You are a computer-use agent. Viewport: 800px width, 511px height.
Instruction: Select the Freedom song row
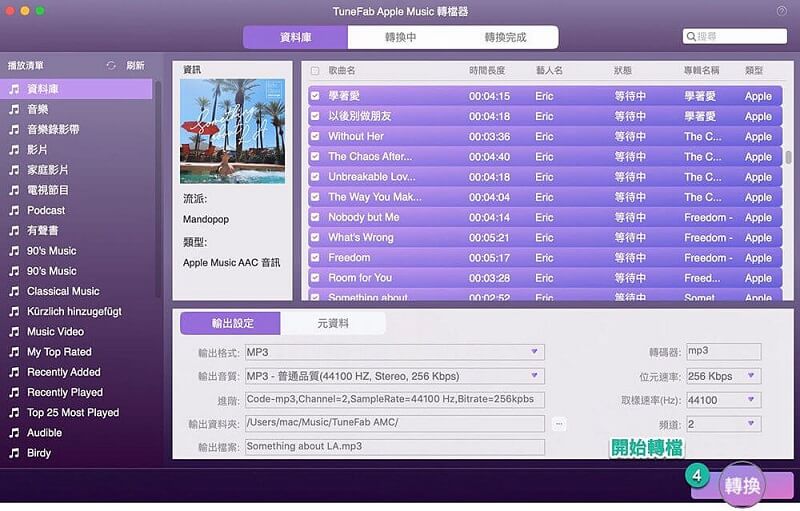click(545, 258)
